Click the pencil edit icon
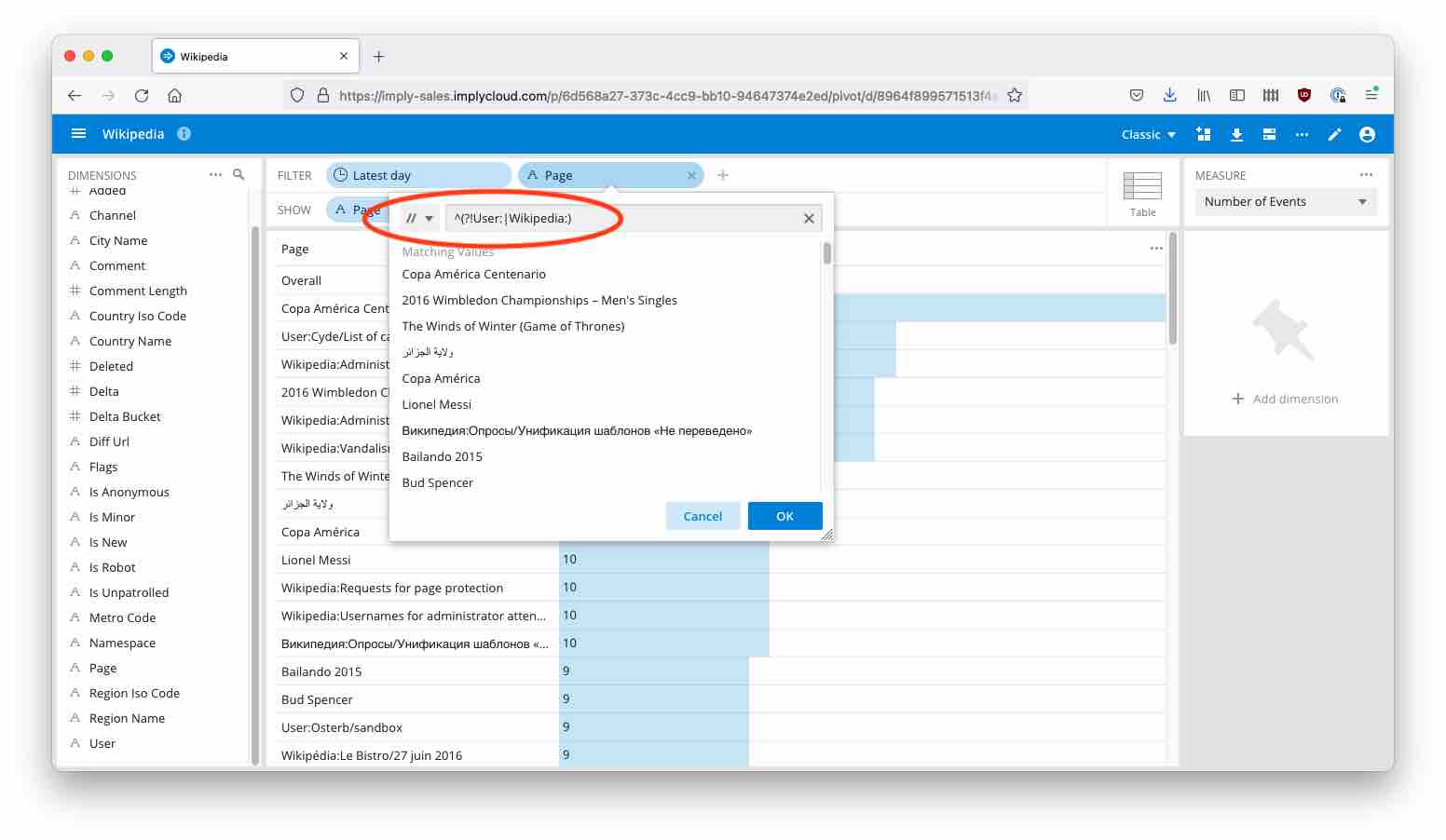Image resolution: width=1446 pixels, height=840 pixels. [1334, 134]
